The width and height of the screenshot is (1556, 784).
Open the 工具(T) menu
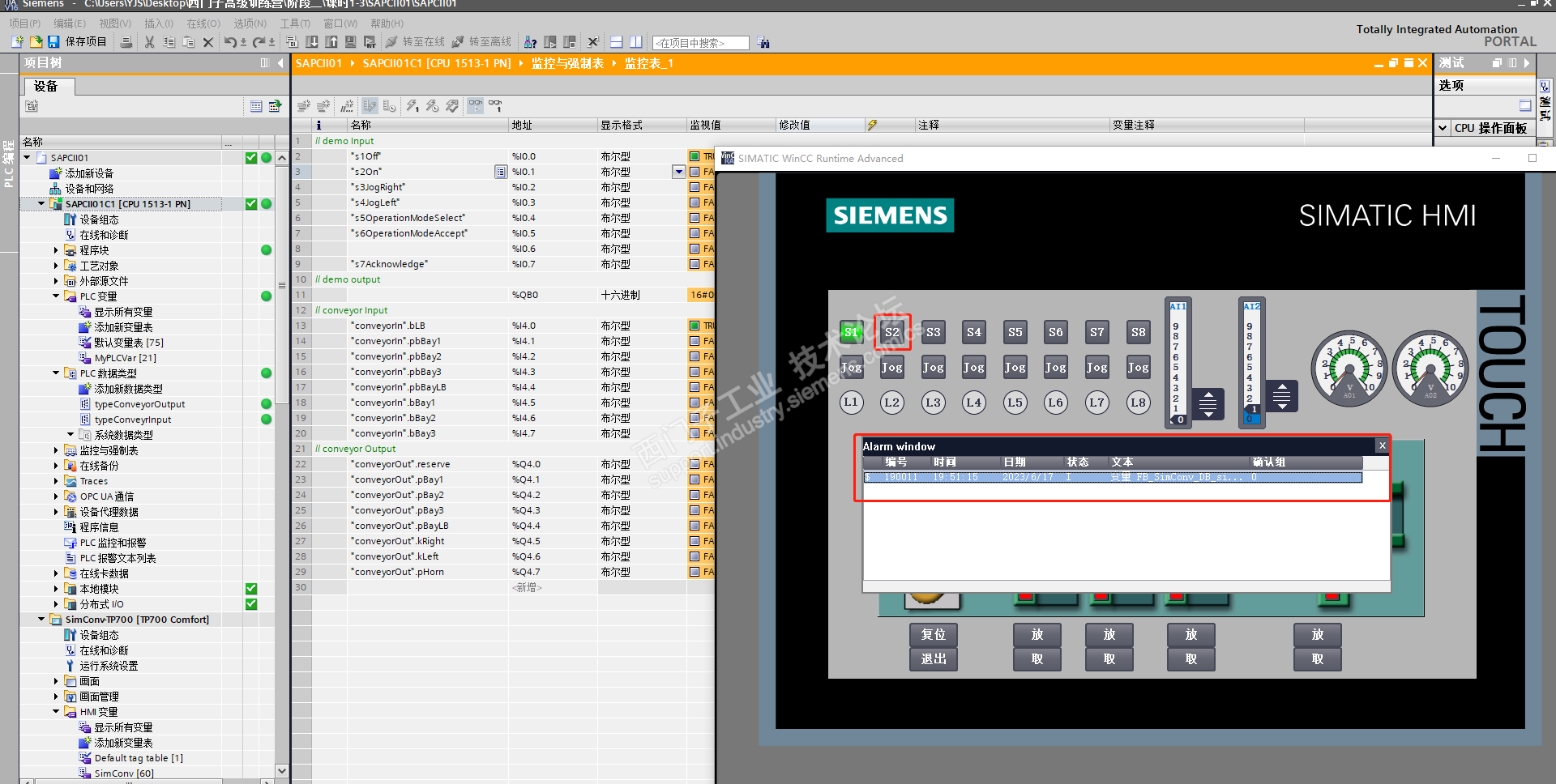pyautogui.click(x=295, y=23)
